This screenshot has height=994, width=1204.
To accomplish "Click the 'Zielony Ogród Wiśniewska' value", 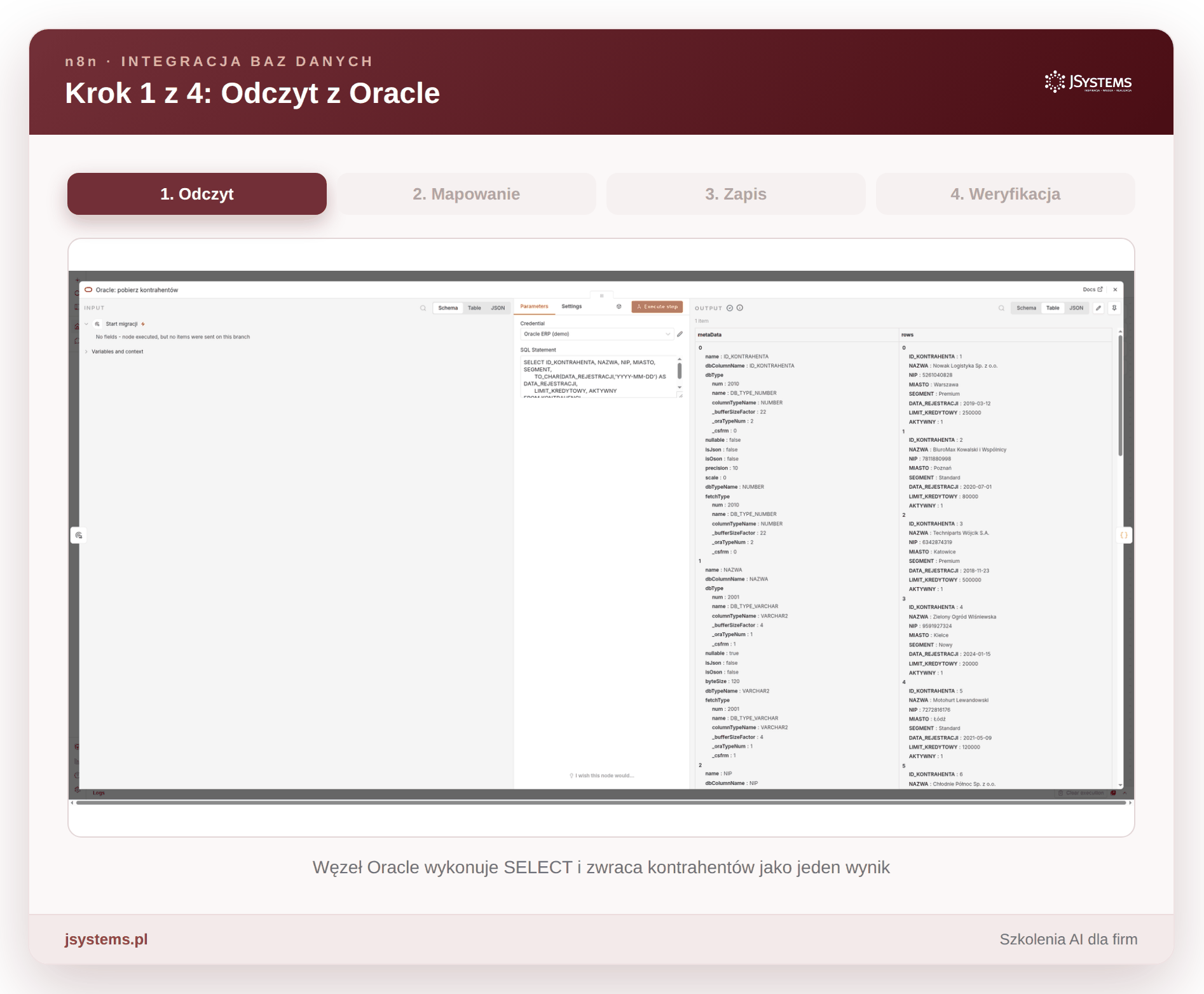I will tap(964, 616).
